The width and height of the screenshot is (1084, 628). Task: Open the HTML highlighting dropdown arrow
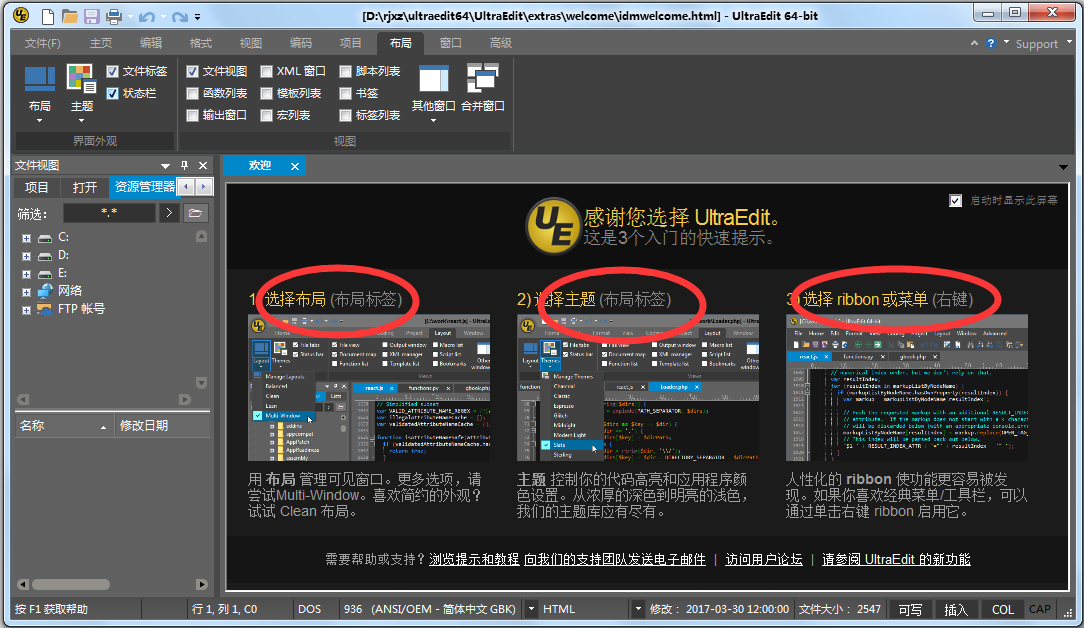click(638, 609)
